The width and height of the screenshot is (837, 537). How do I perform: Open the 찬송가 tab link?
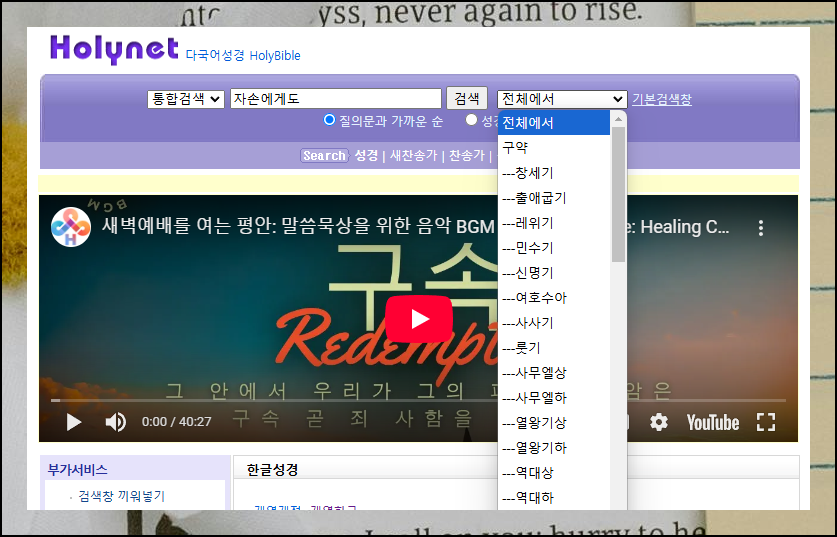coord(467,155)
